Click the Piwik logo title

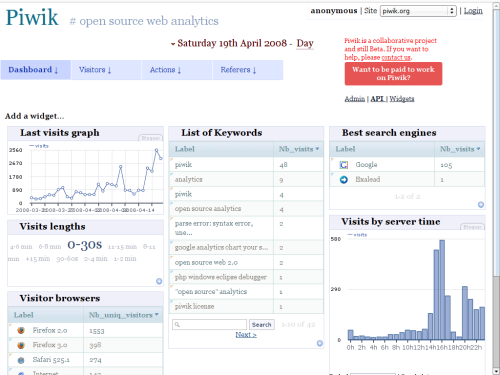coord(32,17)
